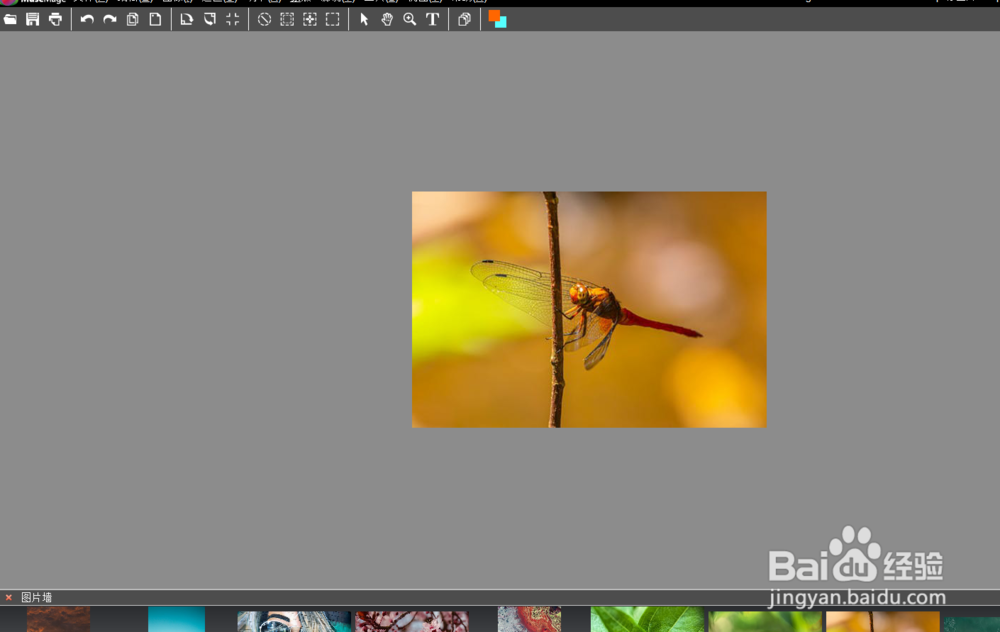The image size is (1000, 632).
Task: Close the 图片墙 picture wall panel
Action: point(9,598)
